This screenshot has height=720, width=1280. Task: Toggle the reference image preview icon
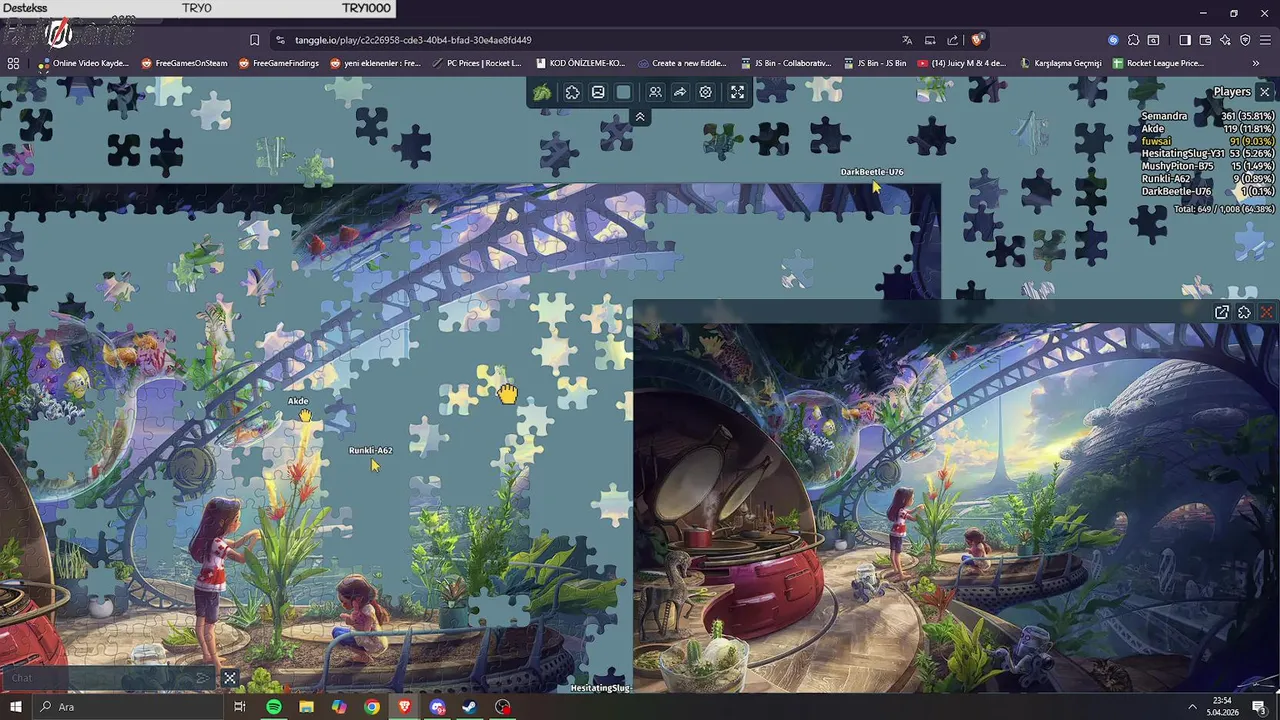pos(598,92)
